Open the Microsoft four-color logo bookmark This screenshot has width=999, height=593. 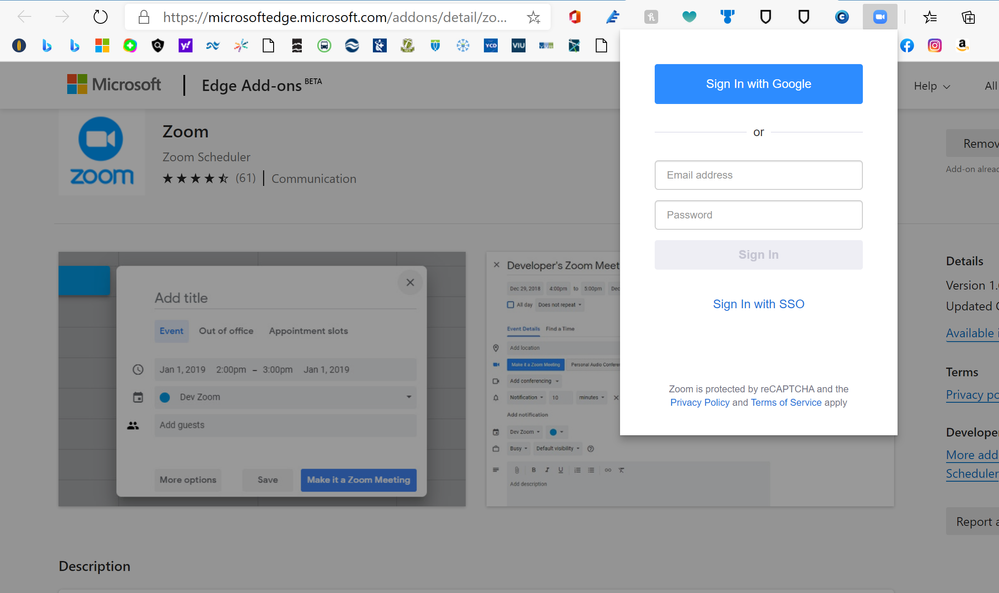102,45
